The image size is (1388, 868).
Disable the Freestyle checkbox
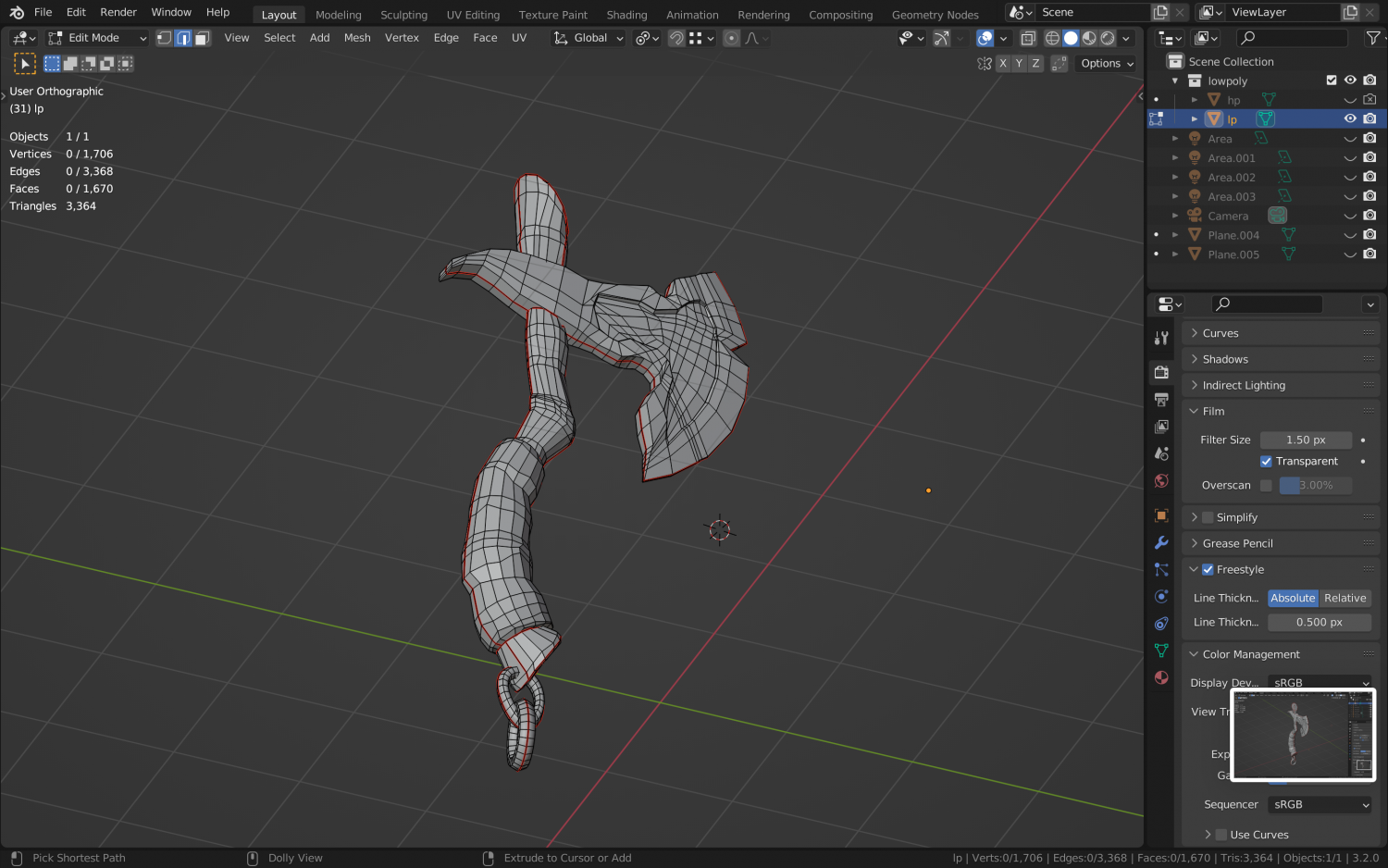point(1208,570)
